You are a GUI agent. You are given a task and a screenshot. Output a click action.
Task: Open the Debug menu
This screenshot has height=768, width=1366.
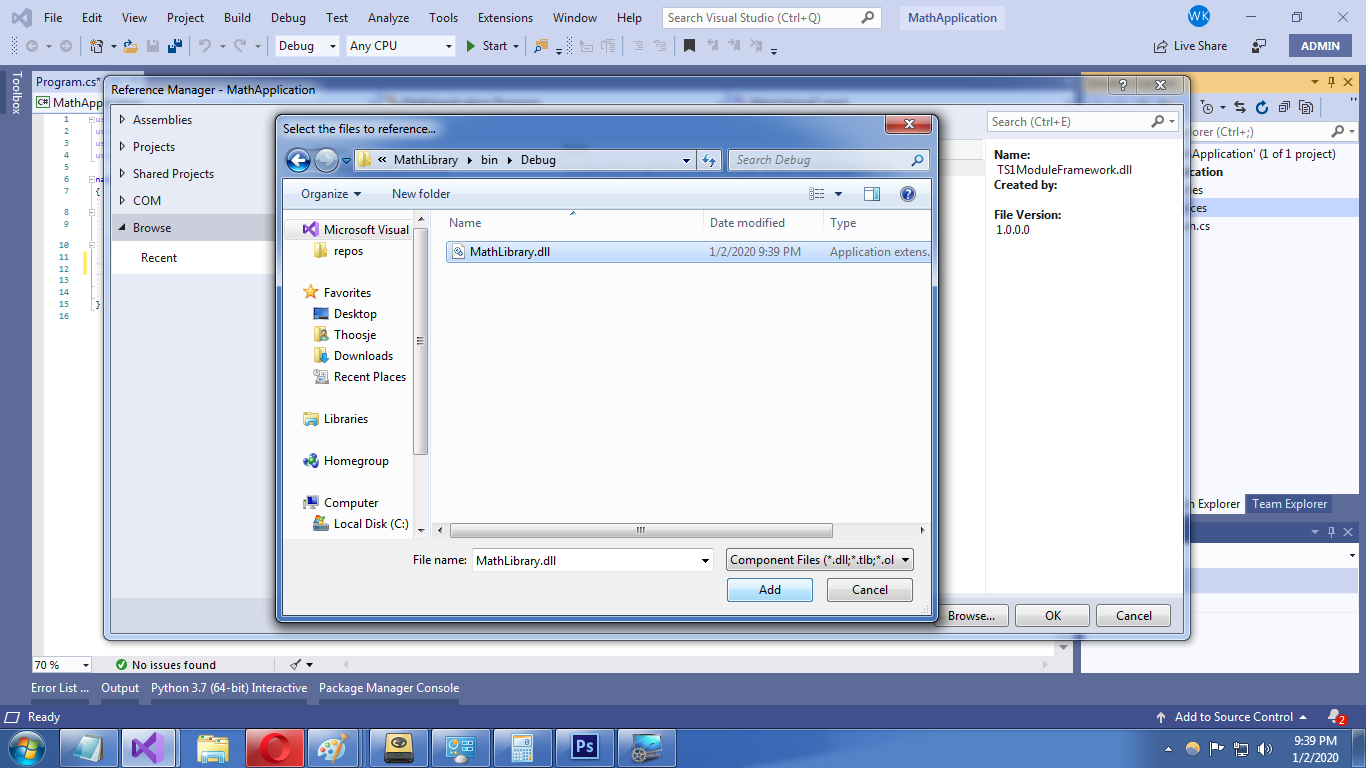click(288, 18)
